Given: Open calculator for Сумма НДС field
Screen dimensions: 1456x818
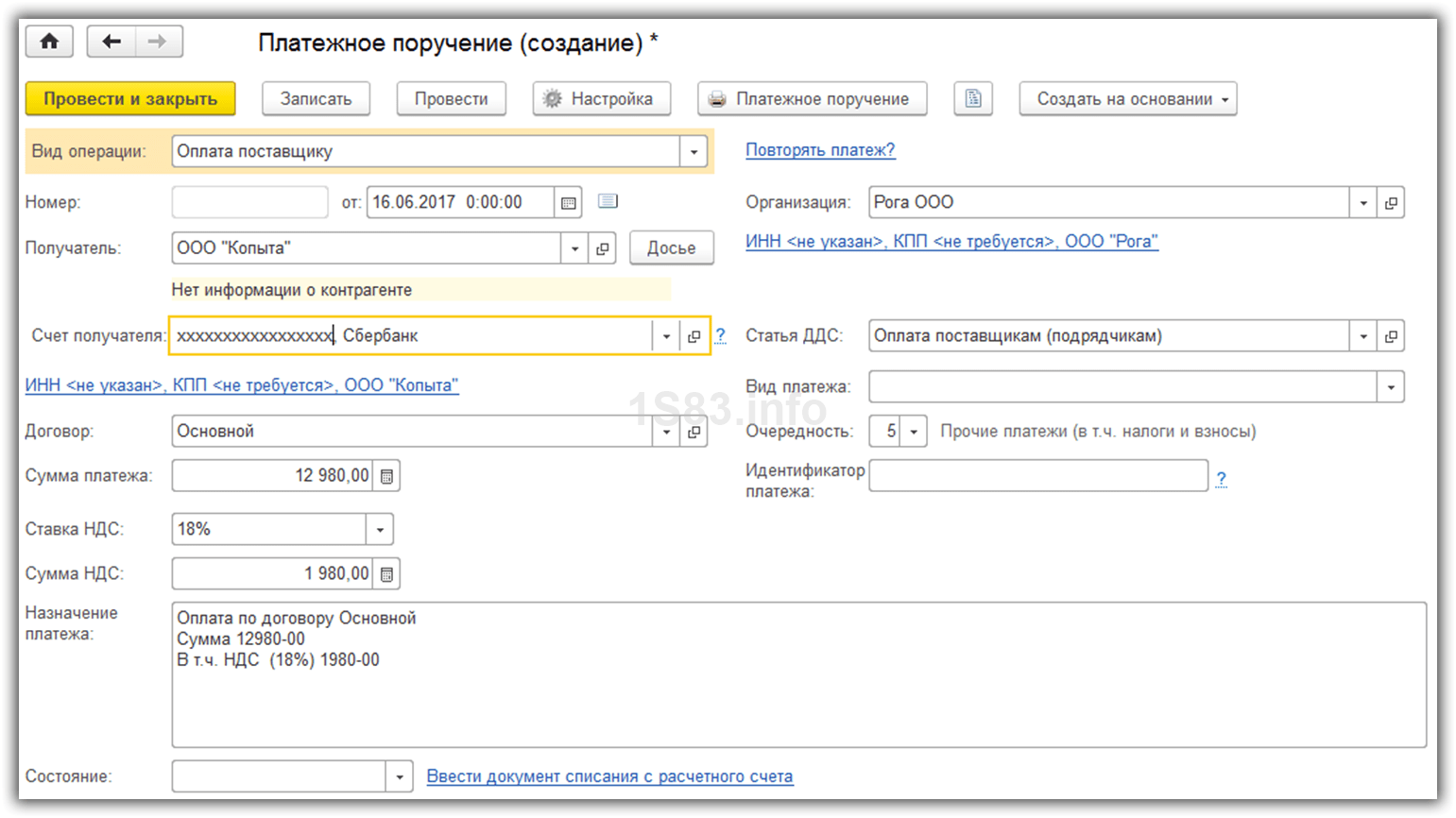Looking at the screenshot, I should [386, 573].
